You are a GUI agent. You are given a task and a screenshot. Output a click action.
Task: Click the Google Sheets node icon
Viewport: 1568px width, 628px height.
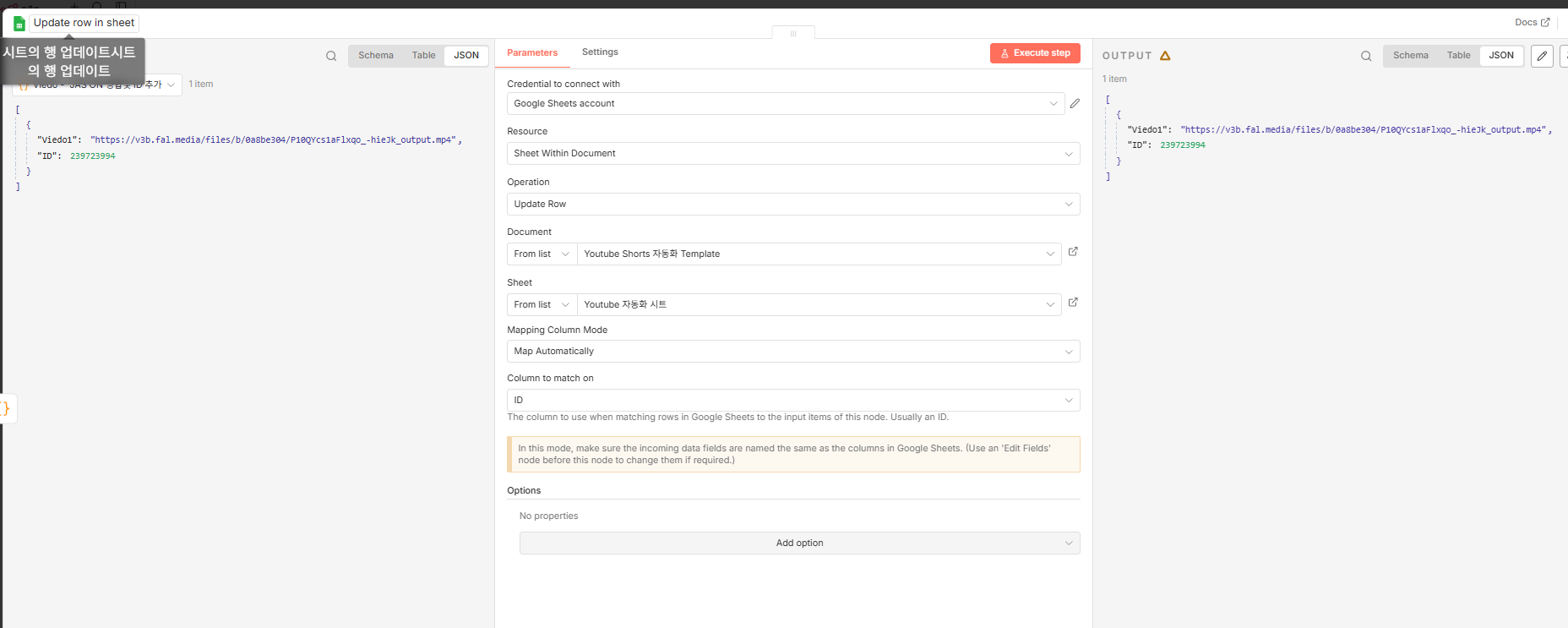click(19, 23)
